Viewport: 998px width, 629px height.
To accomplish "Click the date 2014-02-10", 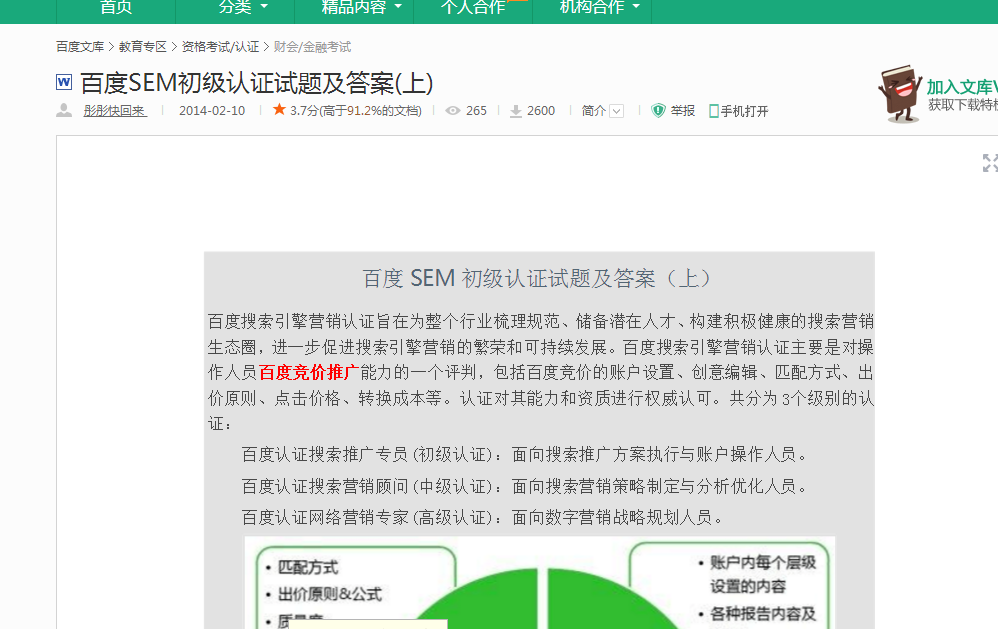I will (x=212, y=111).
